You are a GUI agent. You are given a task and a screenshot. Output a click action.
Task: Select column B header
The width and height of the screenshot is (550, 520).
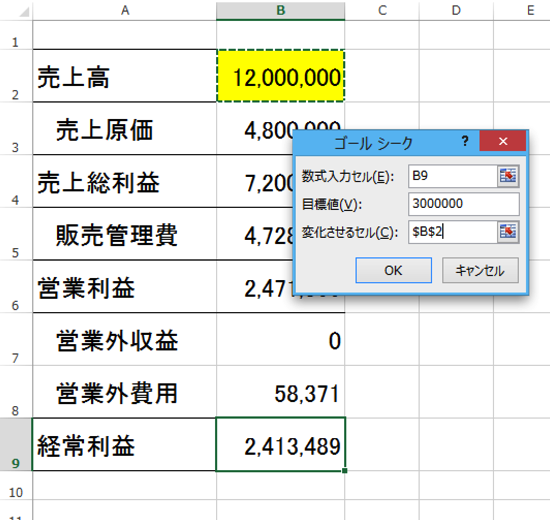(281, 11)
